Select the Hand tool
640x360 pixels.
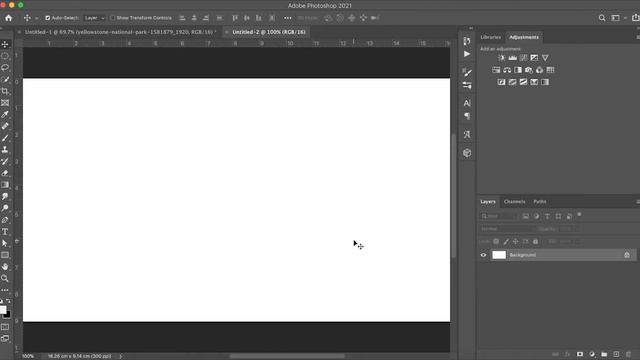pos(5,267)
